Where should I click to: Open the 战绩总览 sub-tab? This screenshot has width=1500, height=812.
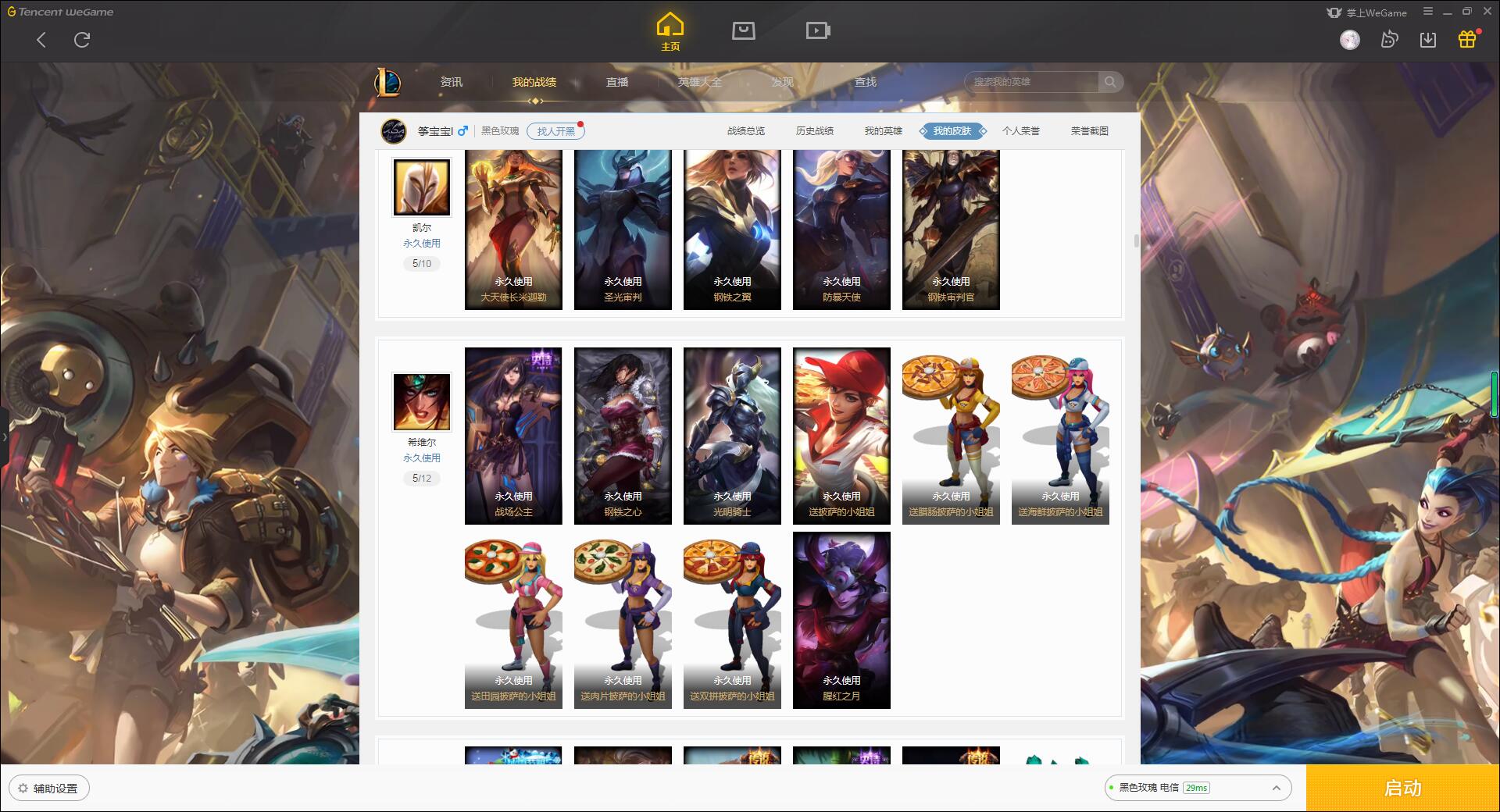(x=746, y=131)
